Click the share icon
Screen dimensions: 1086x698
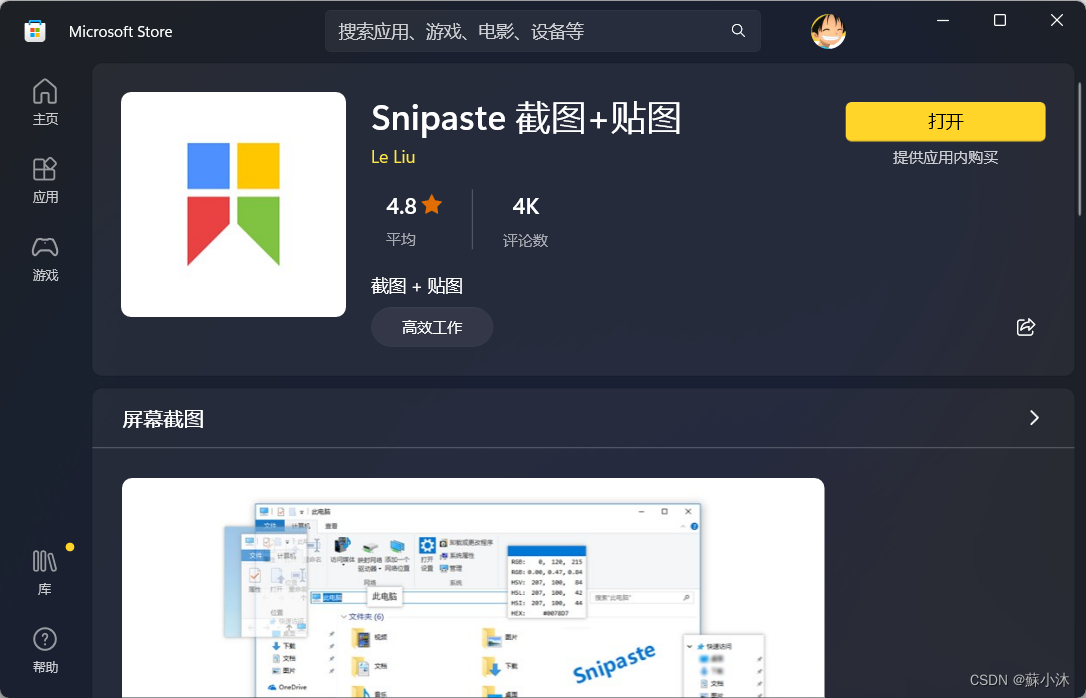pyautogui.click(x=1026, y=327)
